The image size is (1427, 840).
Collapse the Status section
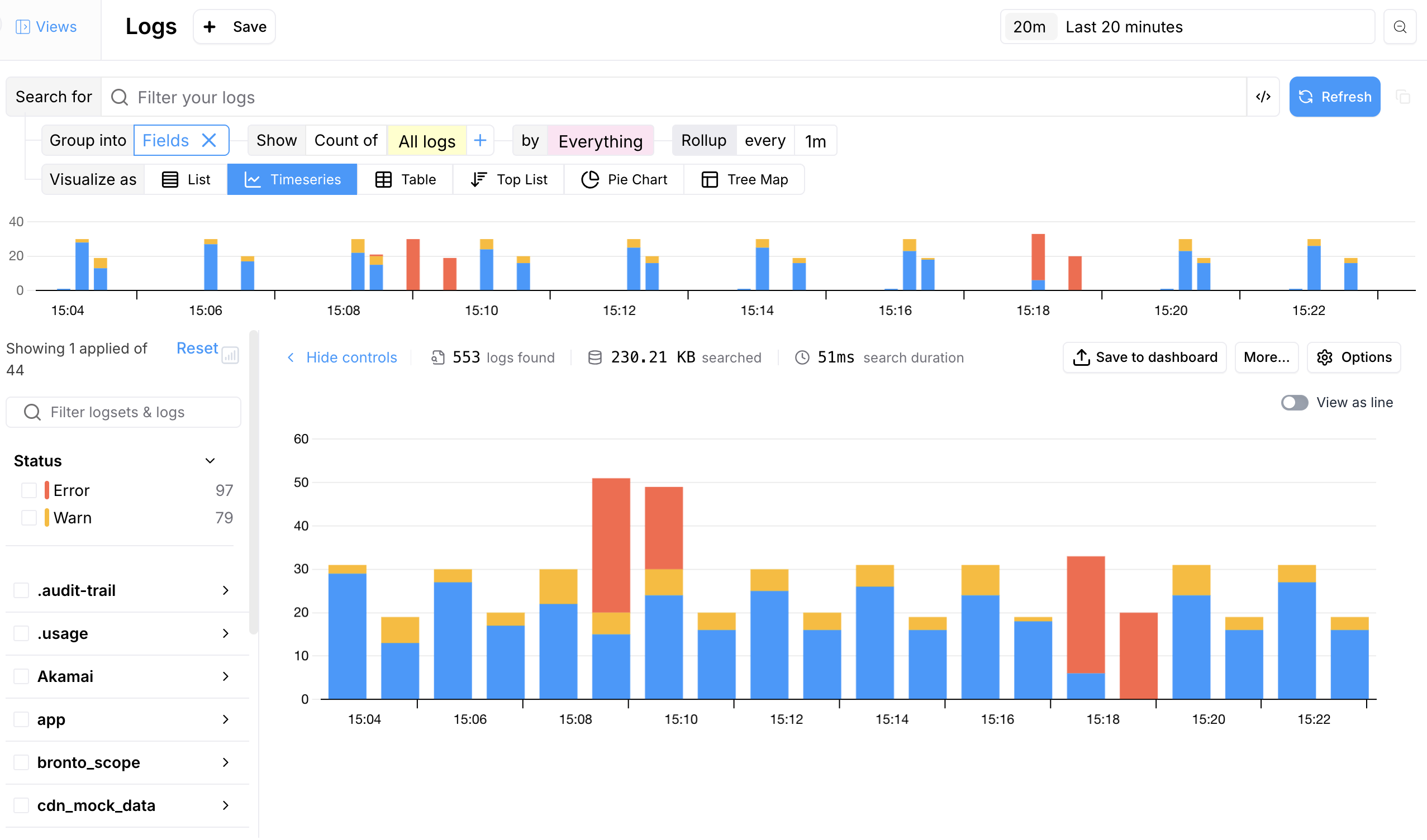pyautogui.click(x=210, y=460)
